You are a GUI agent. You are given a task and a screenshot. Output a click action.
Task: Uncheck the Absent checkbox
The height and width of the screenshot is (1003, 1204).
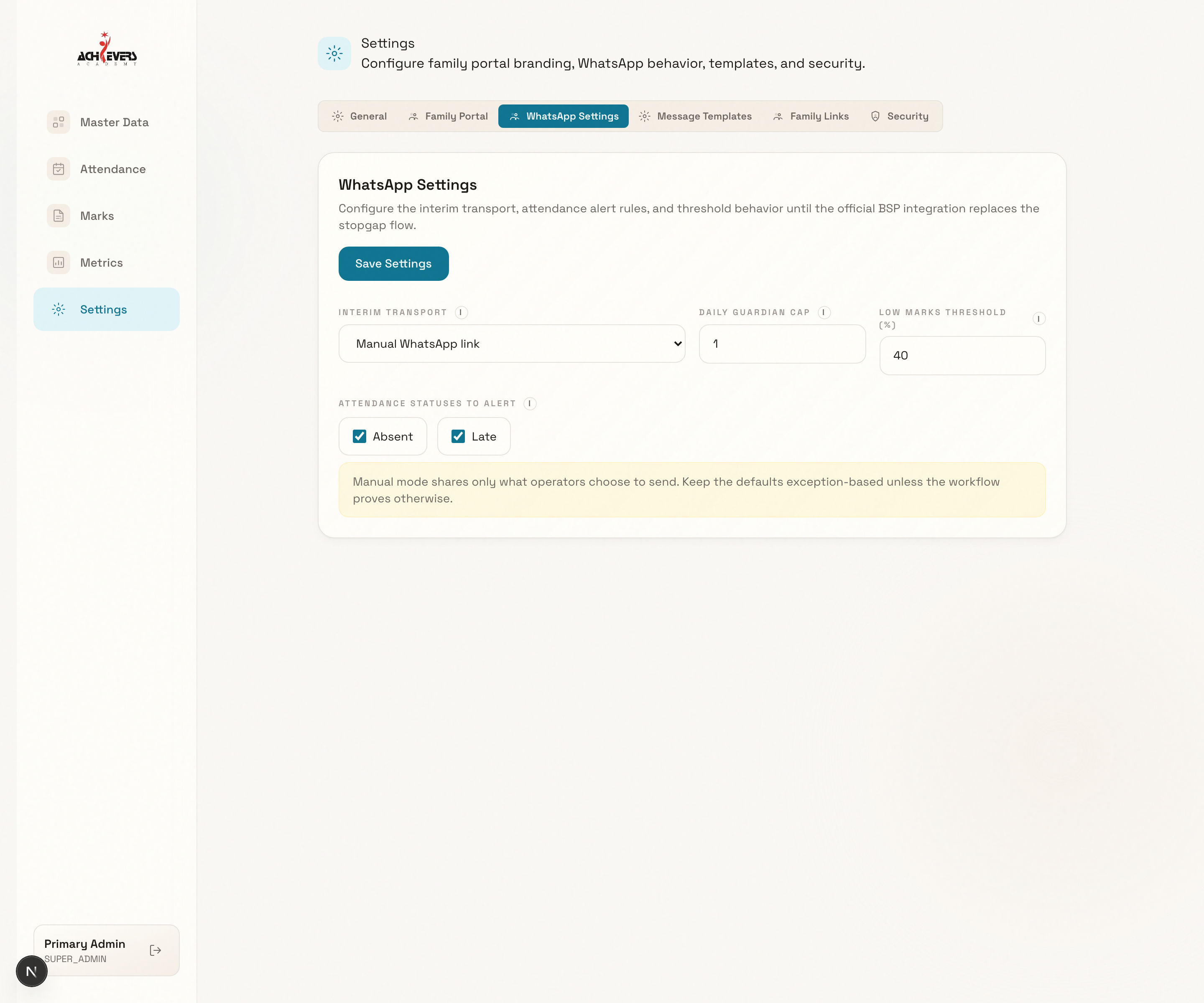(360, 437)
